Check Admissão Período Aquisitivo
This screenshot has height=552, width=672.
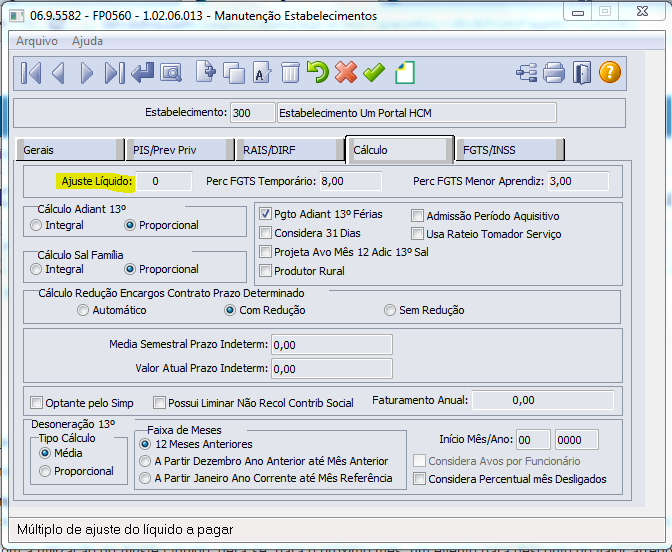417,216
